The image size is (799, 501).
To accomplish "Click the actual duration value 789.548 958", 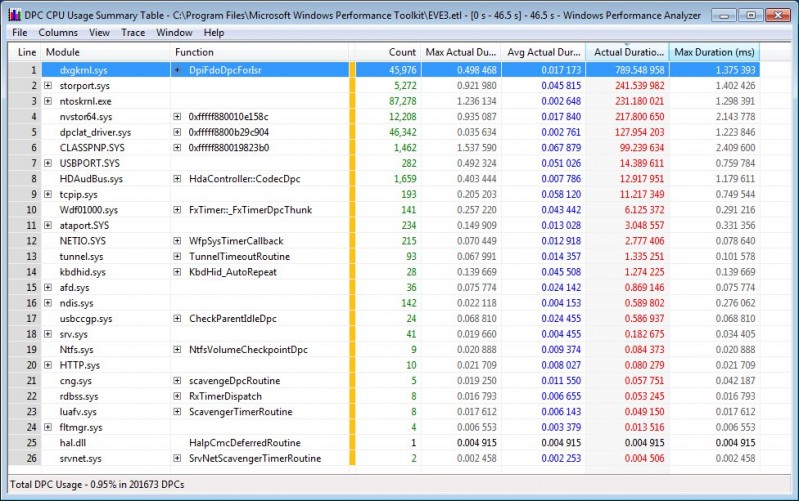I will (x=639, y=70).
